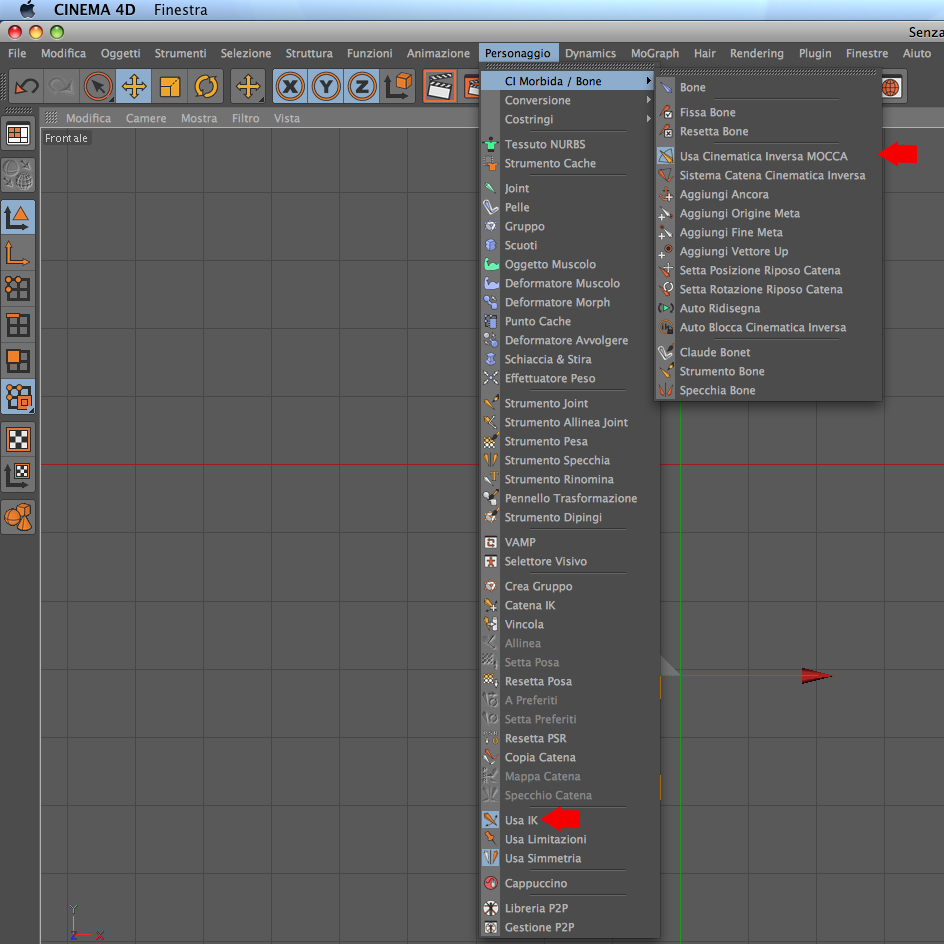Select the Rotate tool icon
The width and height of the screenshot is (944, 944).
coord(206,87)
